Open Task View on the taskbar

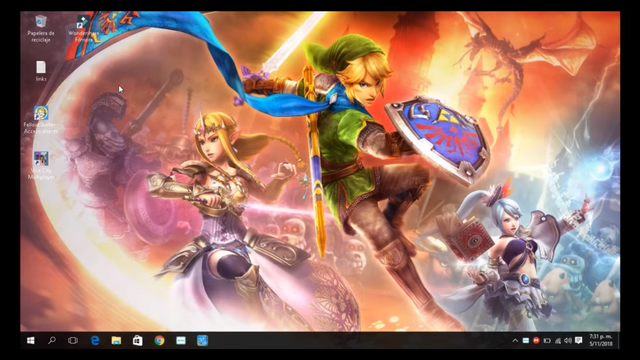tap(73, 340)
